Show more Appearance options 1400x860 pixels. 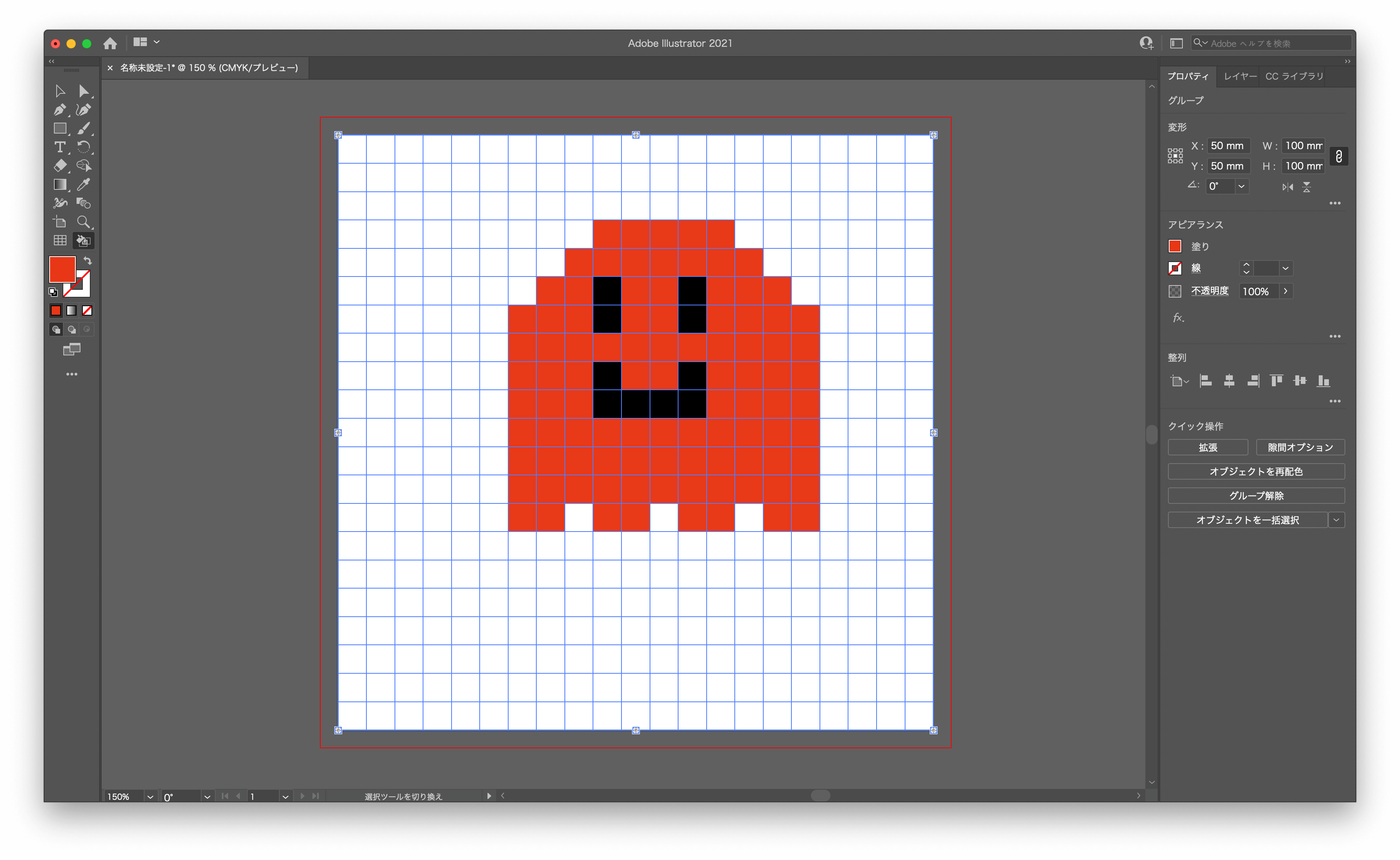click(1335, 337)
